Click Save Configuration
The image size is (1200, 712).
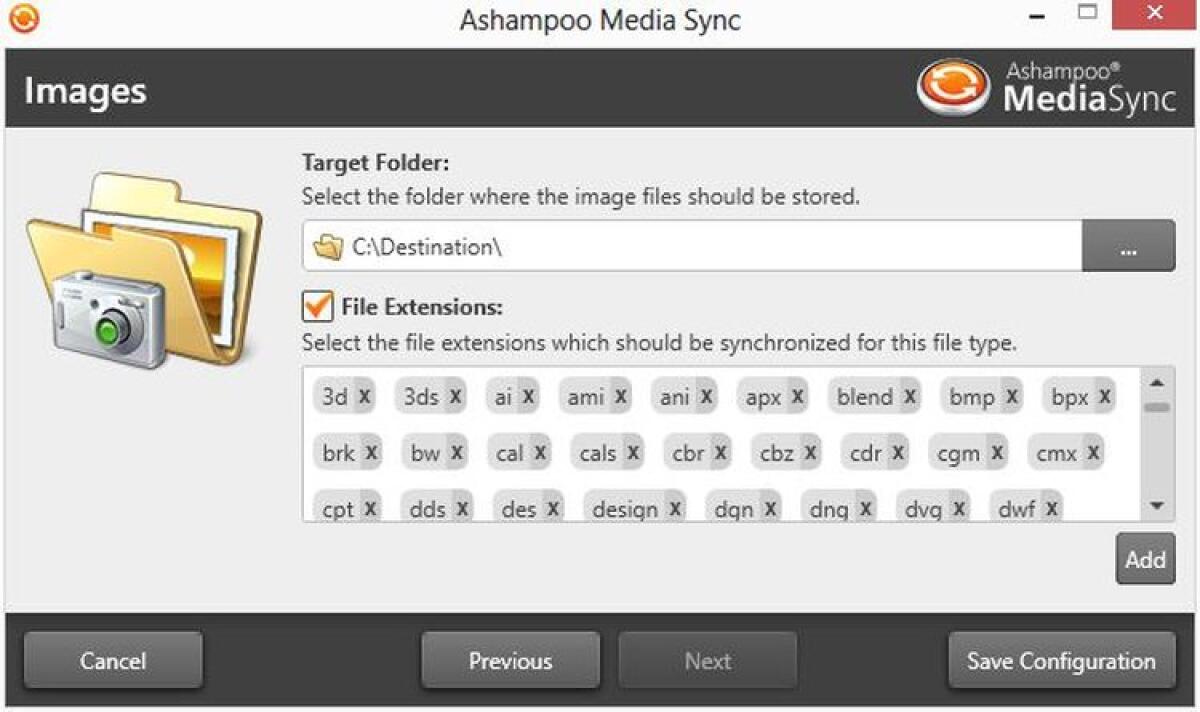1059,660
